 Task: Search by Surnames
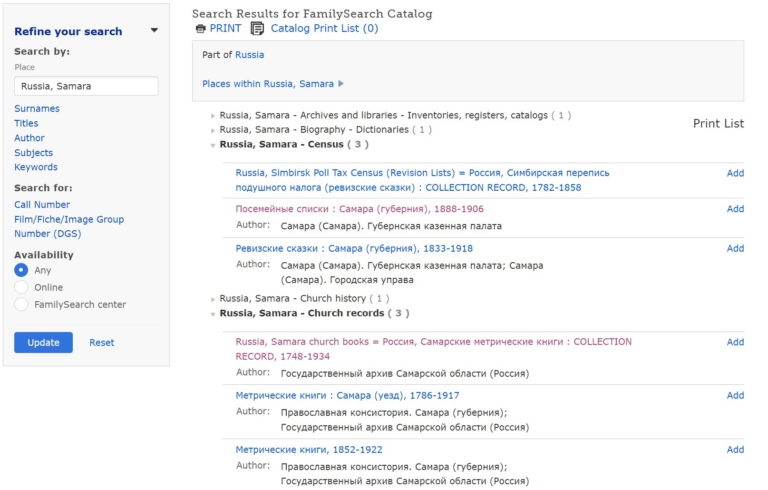(37, 108)
